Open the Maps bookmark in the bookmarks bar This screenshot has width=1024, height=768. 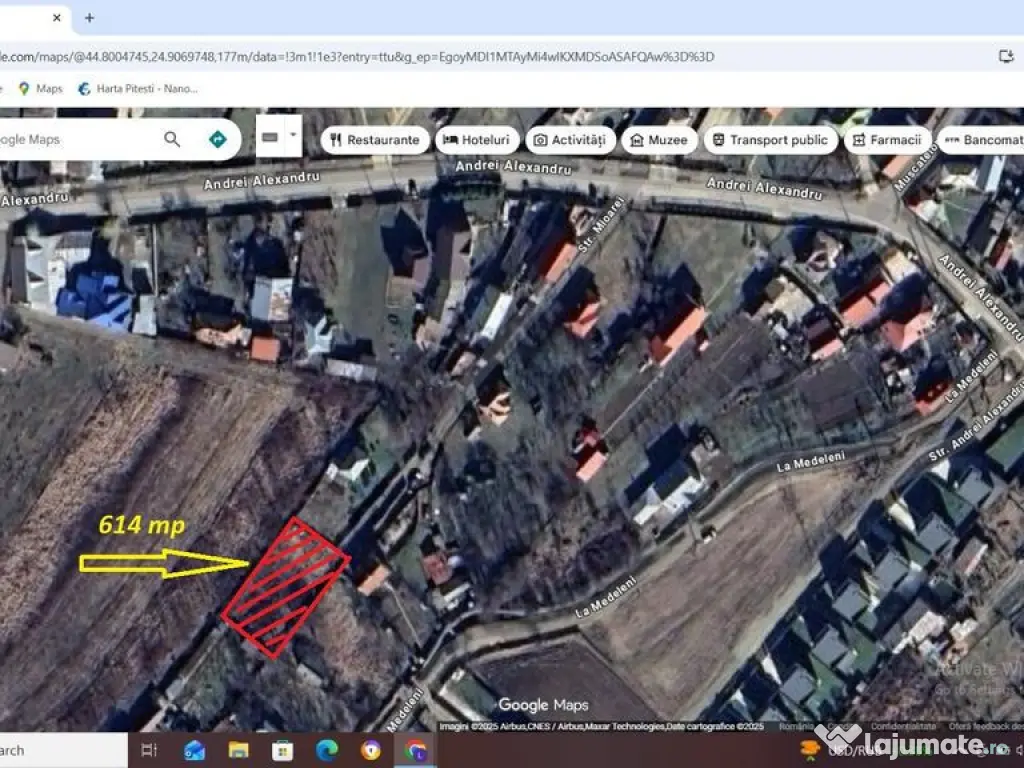41,88
